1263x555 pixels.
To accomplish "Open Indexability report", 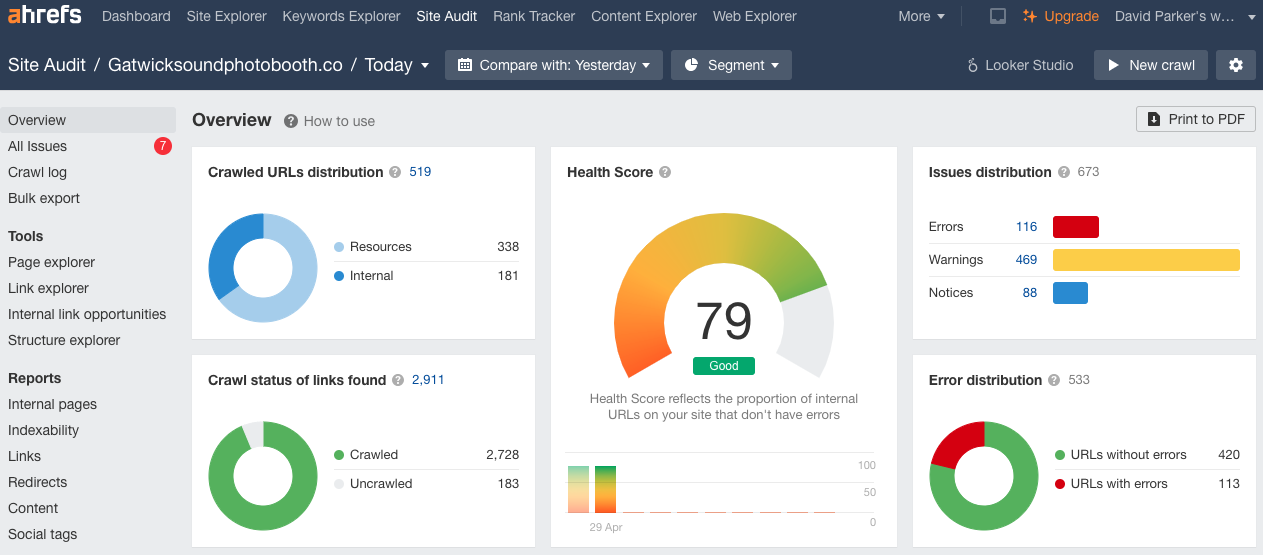I will [43, 430].
